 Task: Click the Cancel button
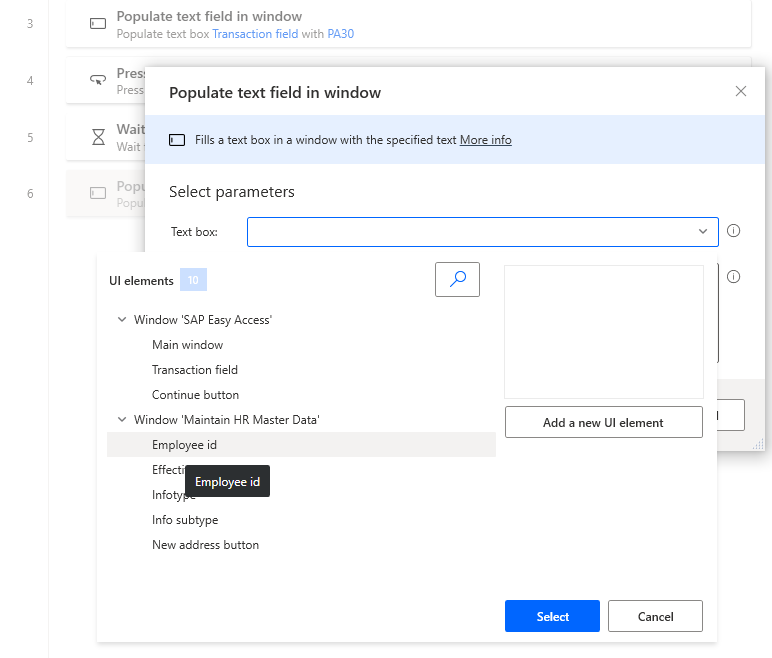tap(655, 616)
